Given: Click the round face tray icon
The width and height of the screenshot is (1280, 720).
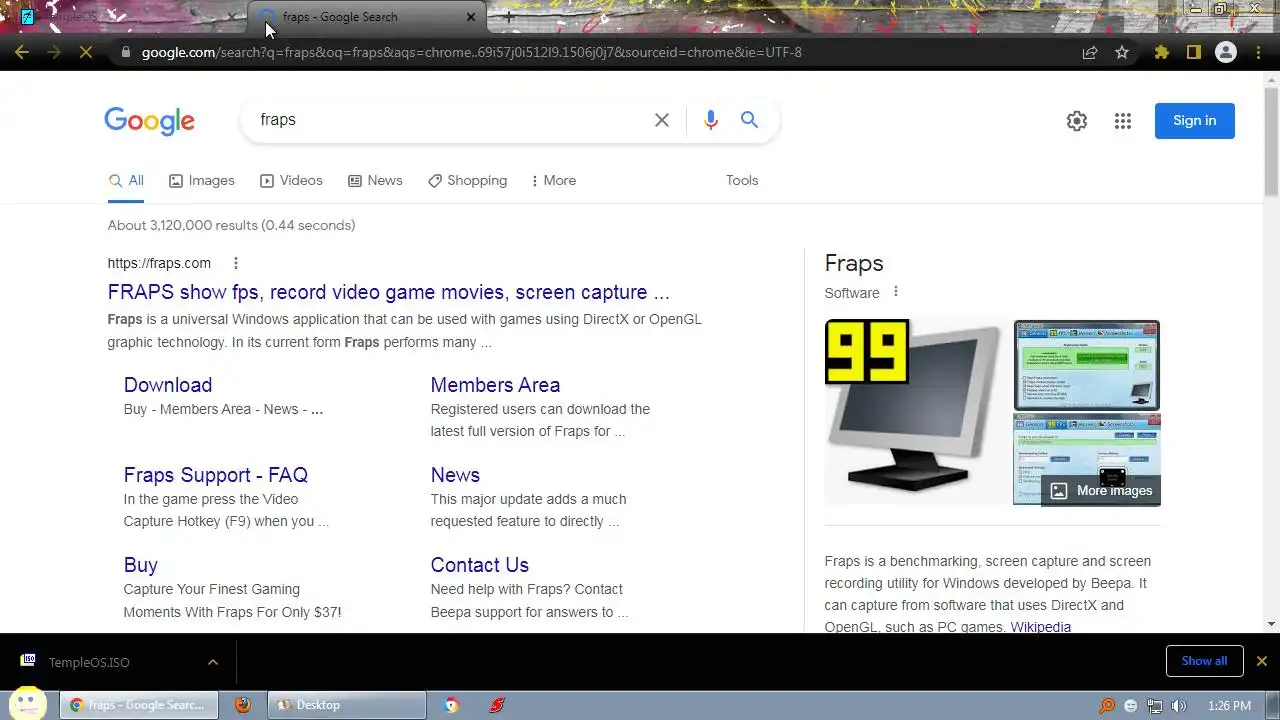Looking at the screenshot, I should click(x=1131, y=705).
